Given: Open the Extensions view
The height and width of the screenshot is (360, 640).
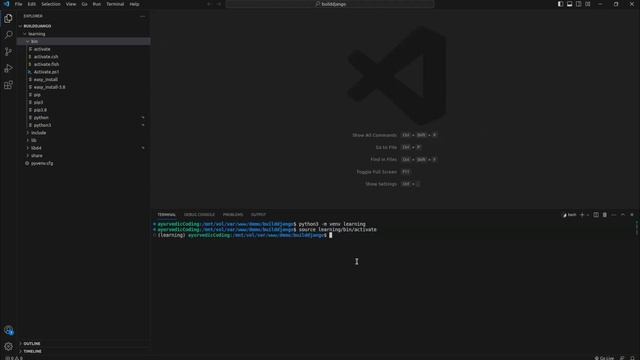Looking at the screenshot, I should (x=8, y=85).
